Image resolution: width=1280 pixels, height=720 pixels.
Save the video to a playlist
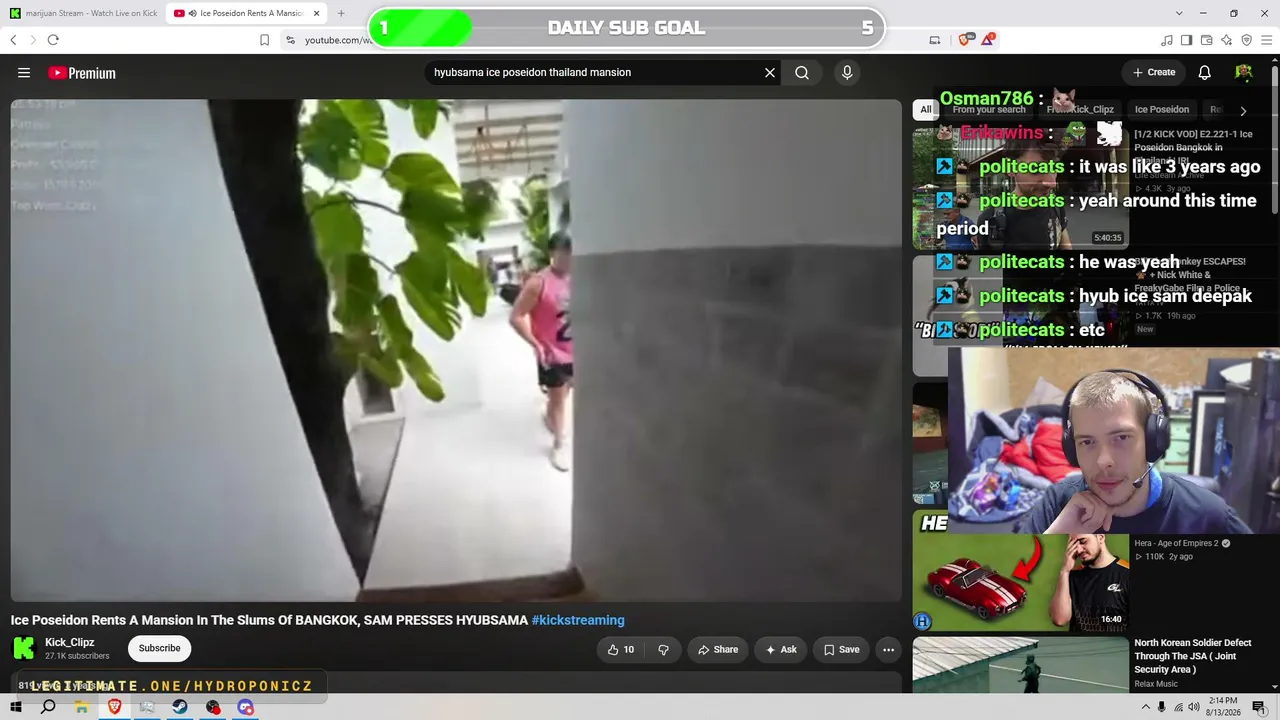(x=841, y=649)
